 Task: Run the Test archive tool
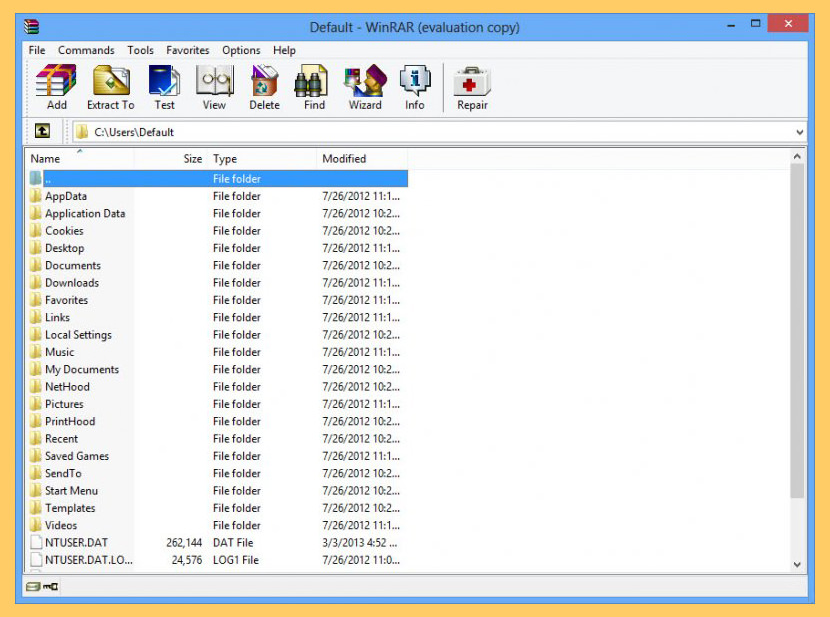tap(164, 80)
